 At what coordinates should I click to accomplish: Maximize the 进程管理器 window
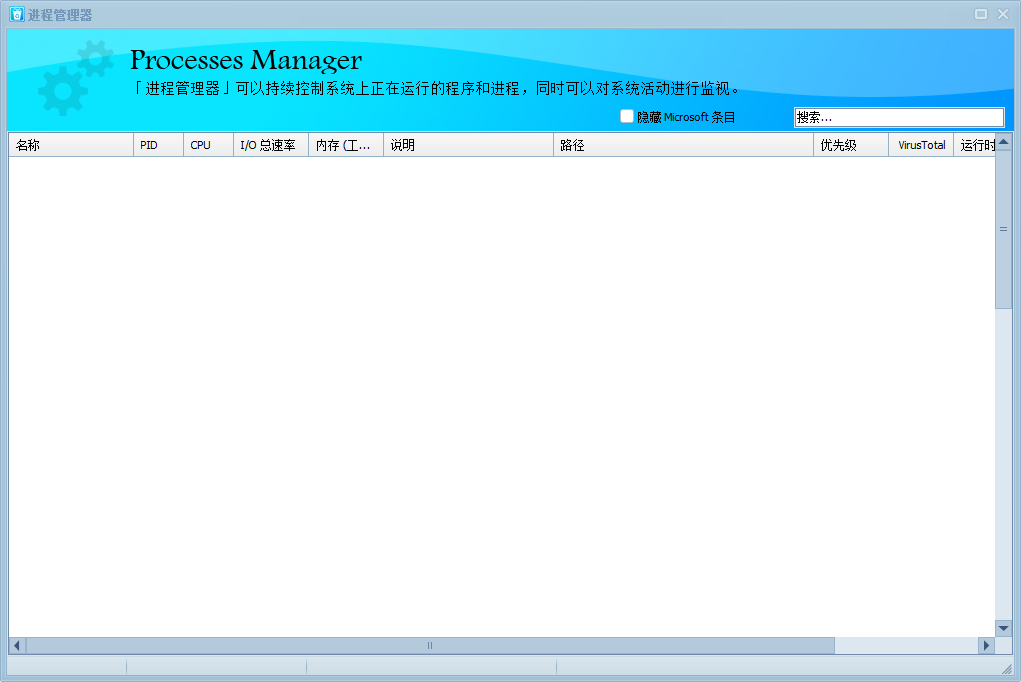coord(981,14)
